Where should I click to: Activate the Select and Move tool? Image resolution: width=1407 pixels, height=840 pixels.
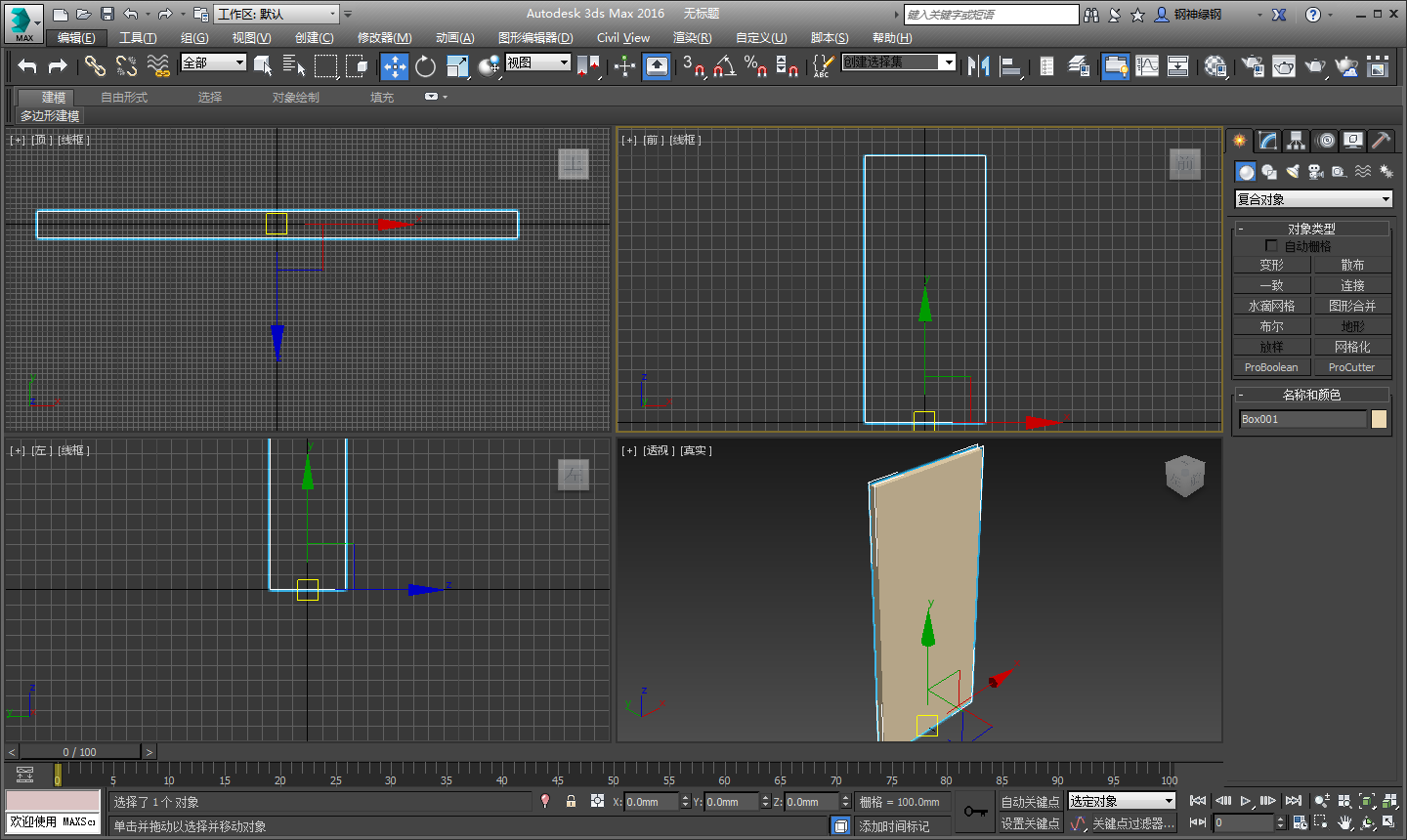pos(395,65)
